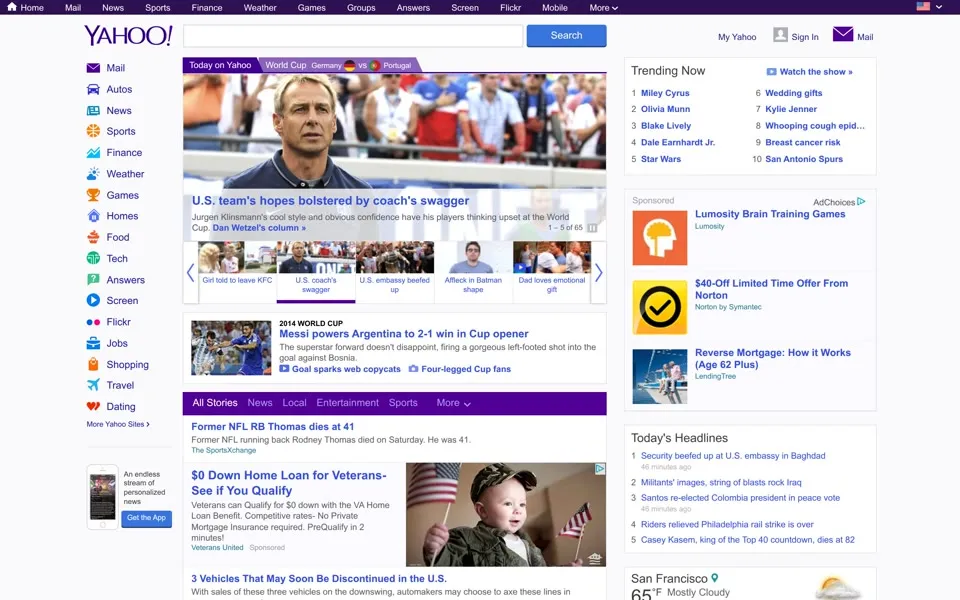The height and width of the screenshot is (600, 960).
Task: Open Messi powers Argentina headline
Action: click(x=403, y=334)
